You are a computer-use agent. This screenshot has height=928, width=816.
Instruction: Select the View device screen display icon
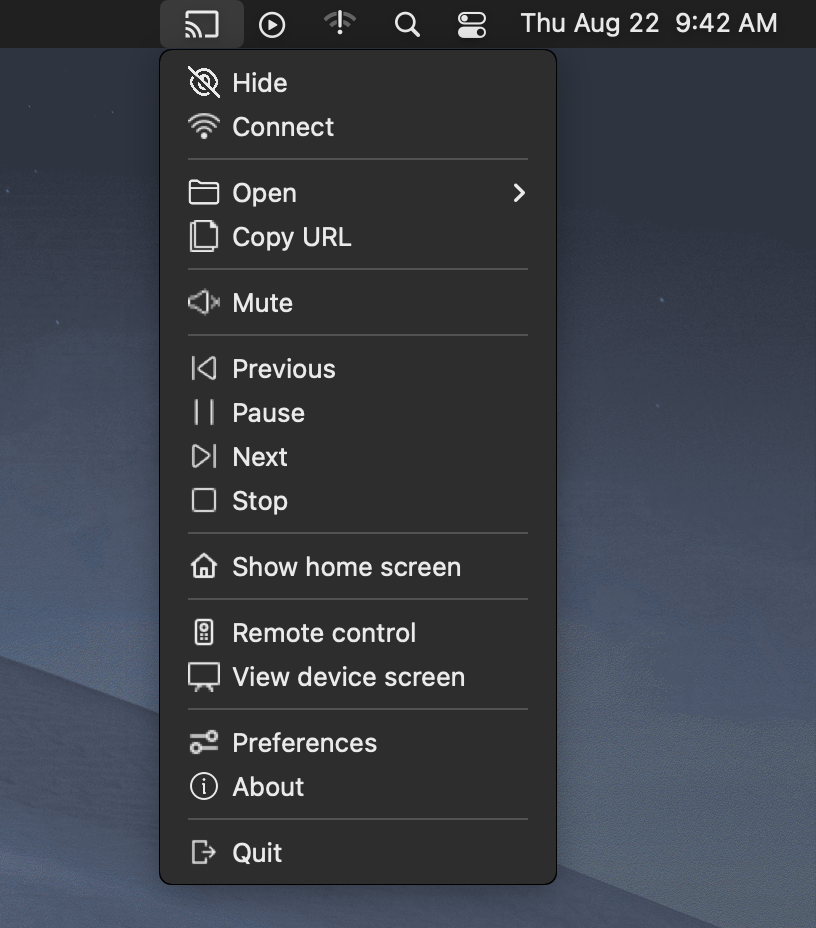coord(203,677)
